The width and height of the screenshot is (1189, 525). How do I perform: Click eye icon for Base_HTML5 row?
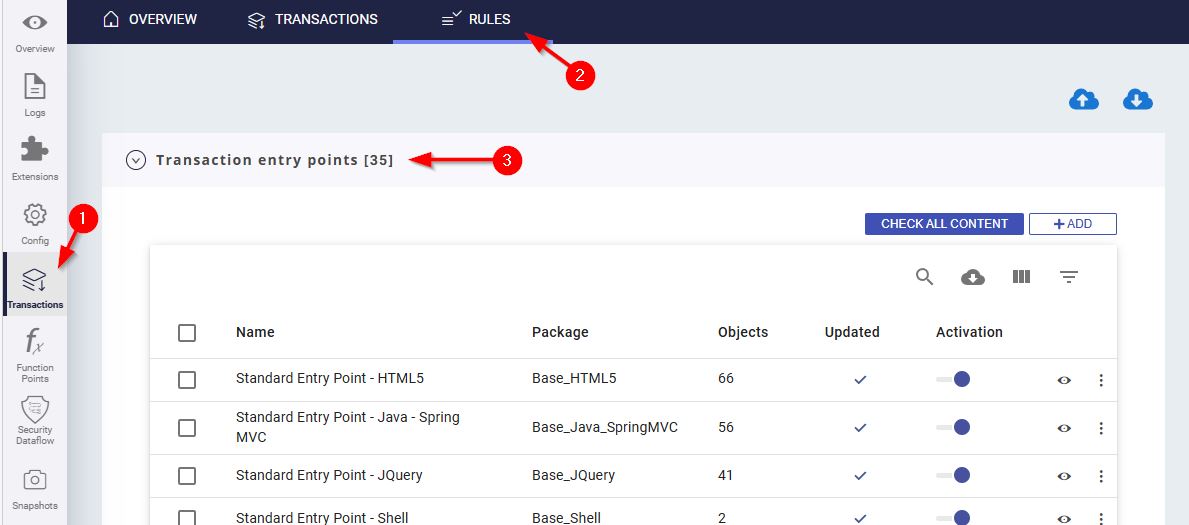tap(1064, 380)
